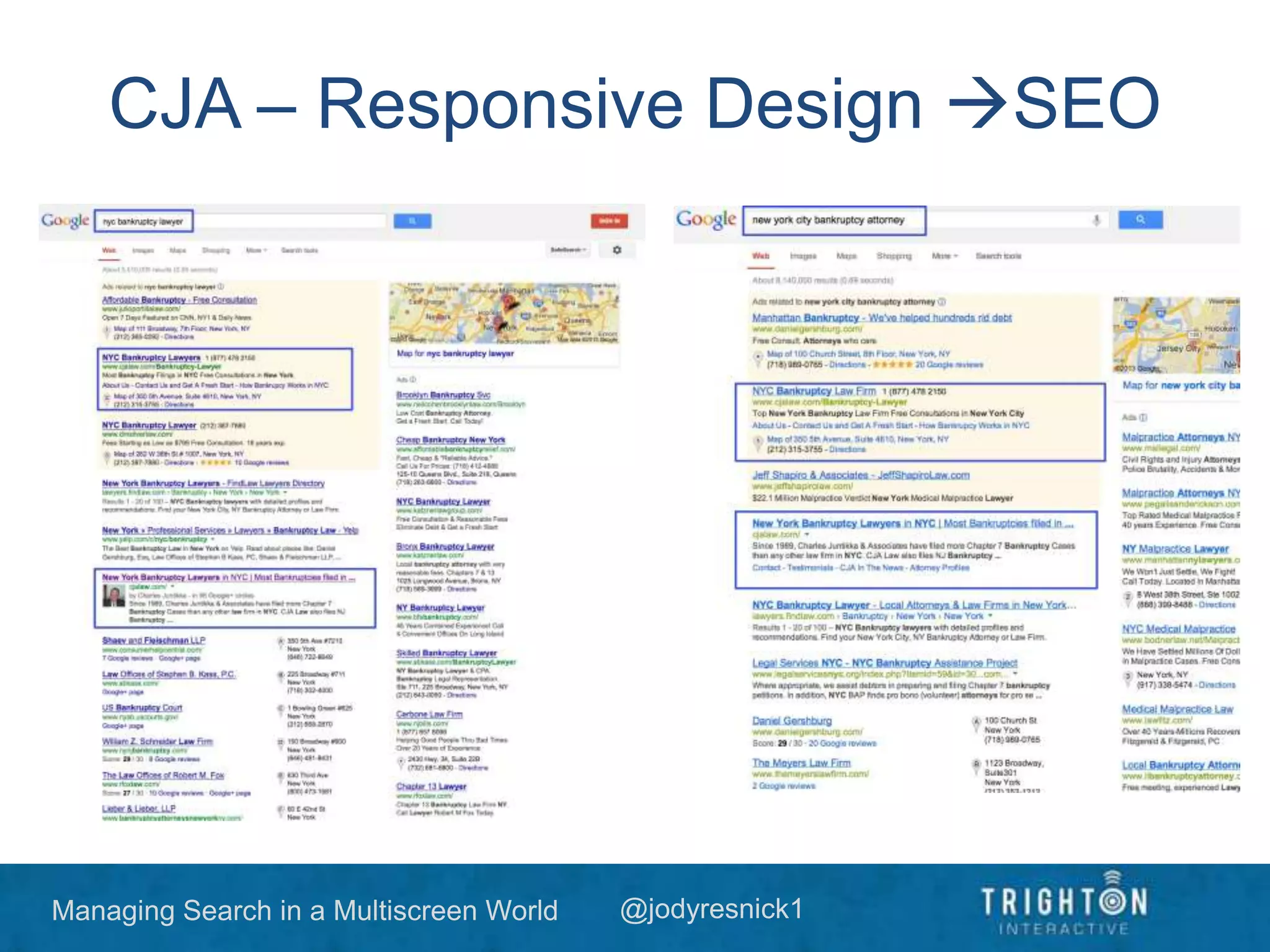Open the 'Cheap Bankruptcy New York' ad
Viewport: 1270px width, 952px height.
coord(451,439)
